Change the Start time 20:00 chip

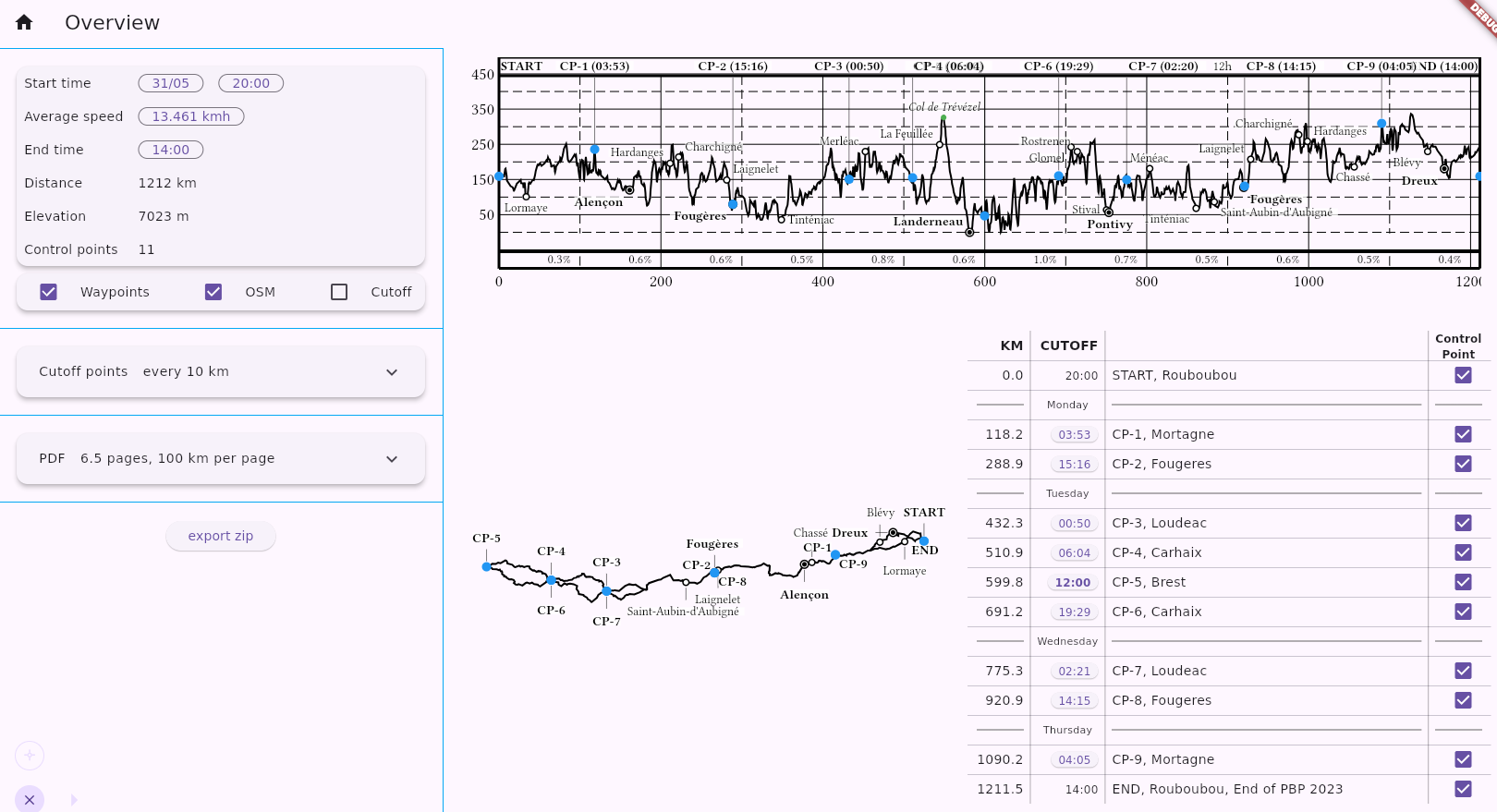[x=251, y=83]
